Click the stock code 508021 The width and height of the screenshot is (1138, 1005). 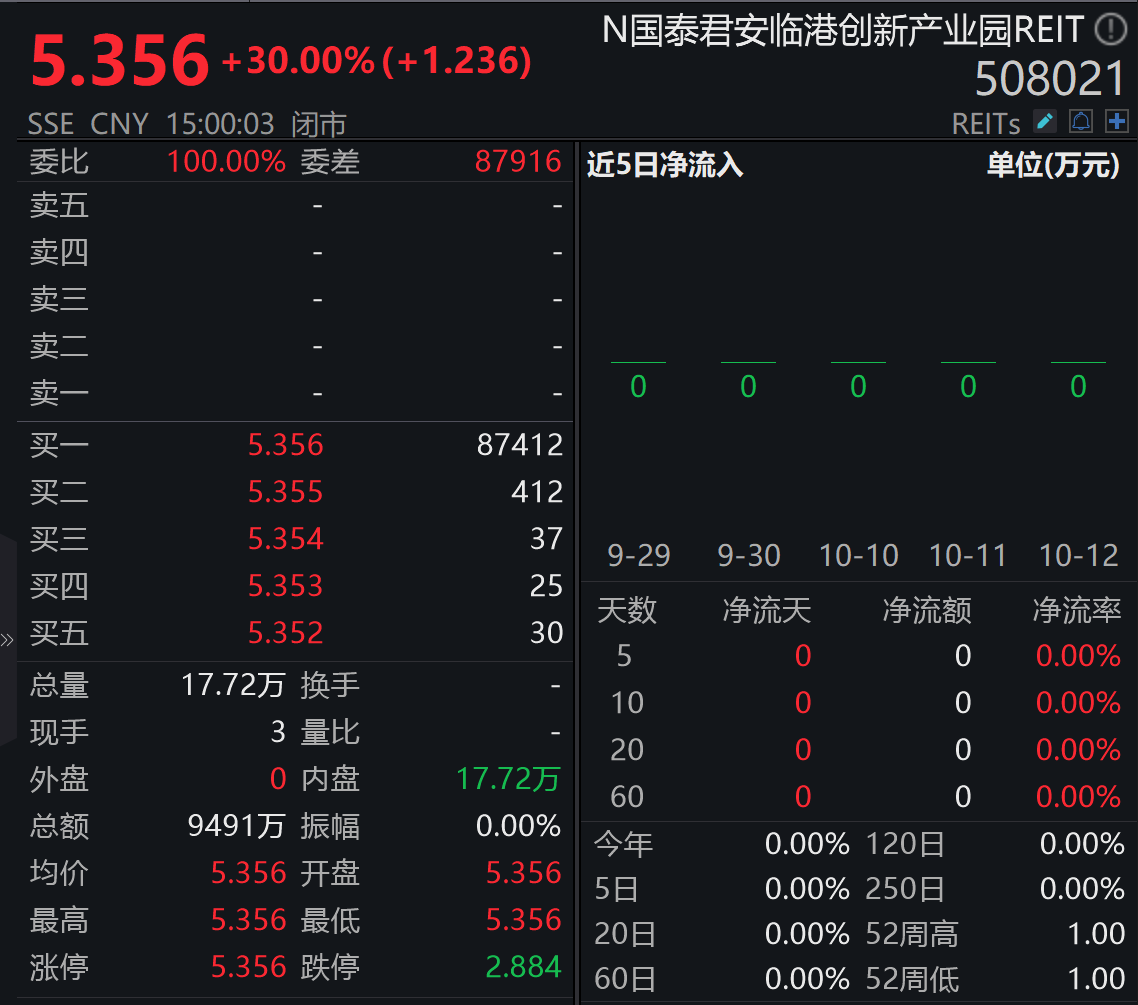(1049, 78)
